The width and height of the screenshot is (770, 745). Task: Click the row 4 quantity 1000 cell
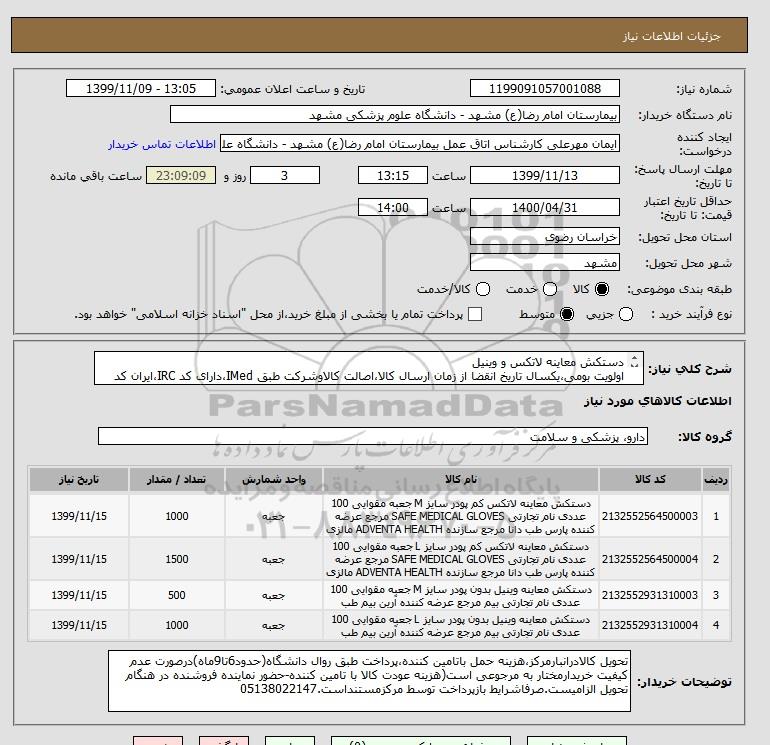[x=177, y=625]
